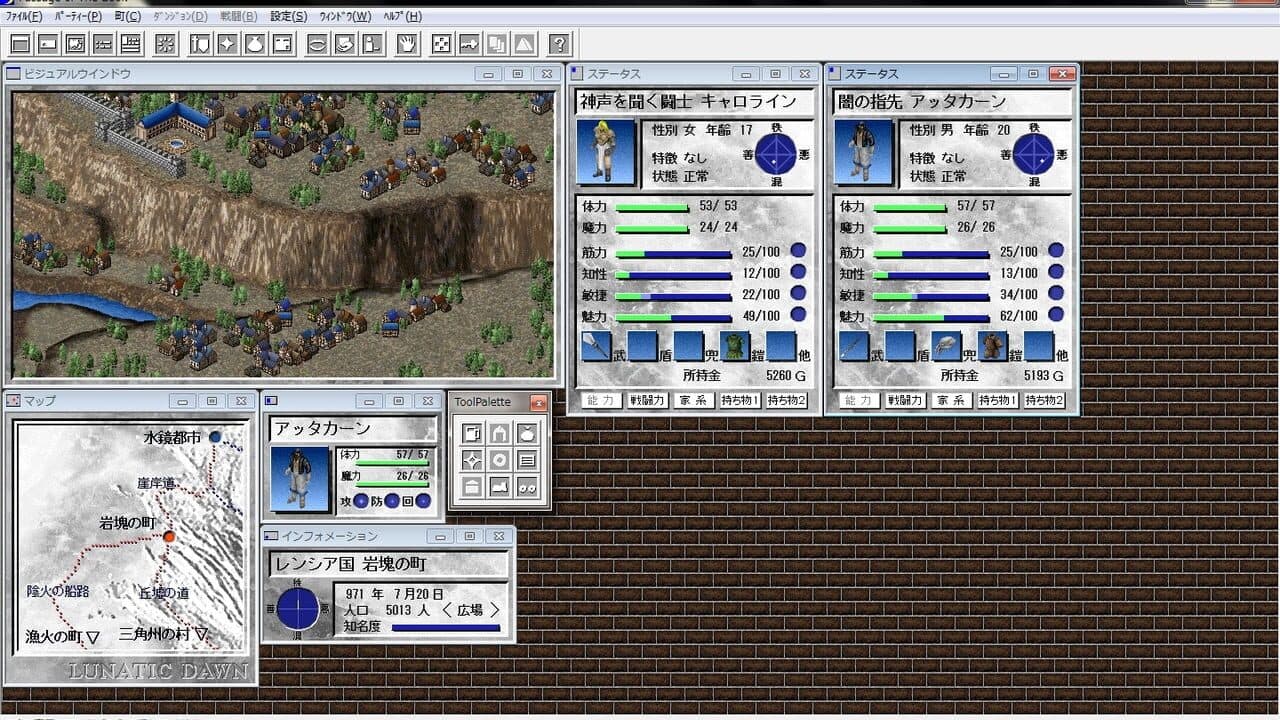The width and height of the screenshot is (1280, 720).
Task: Toggle the orb beside Caroline's 魅力 stat
Action: [x=798, y=315]
